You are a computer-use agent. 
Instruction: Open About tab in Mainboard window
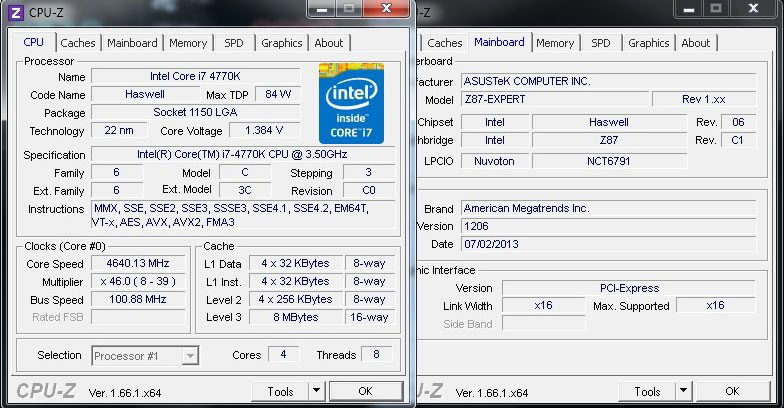click(696, 43)
